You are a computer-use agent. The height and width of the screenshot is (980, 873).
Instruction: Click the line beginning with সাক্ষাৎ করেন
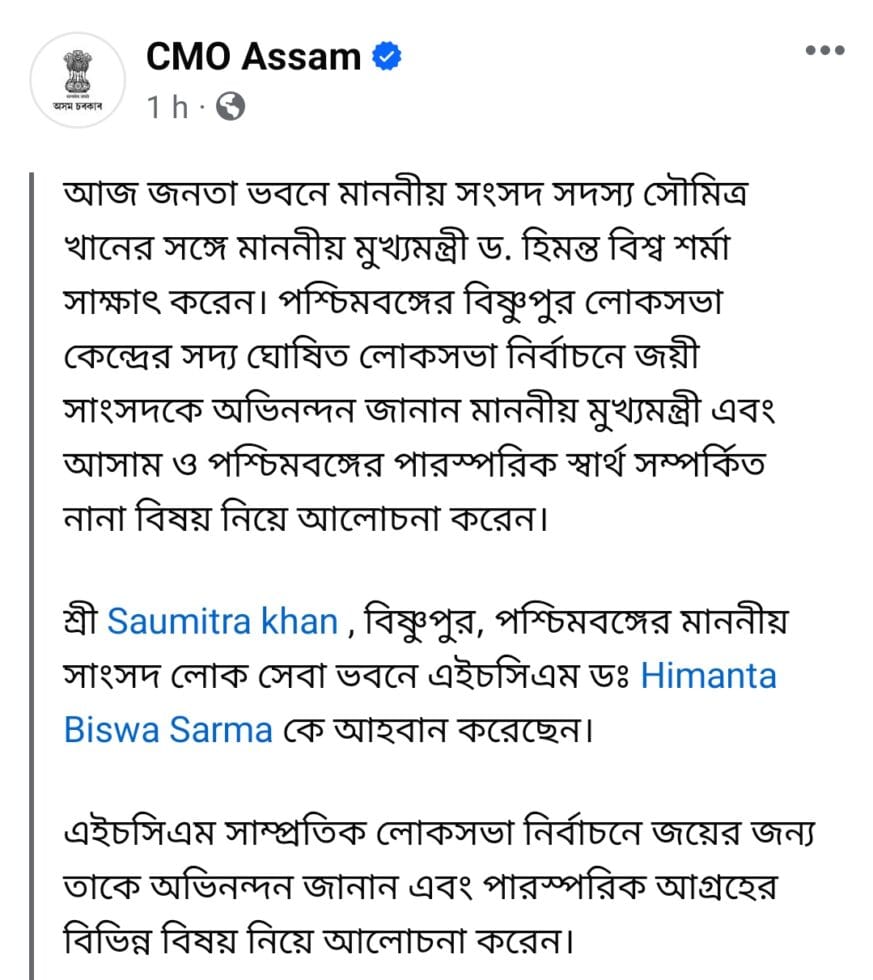point(392,302)
